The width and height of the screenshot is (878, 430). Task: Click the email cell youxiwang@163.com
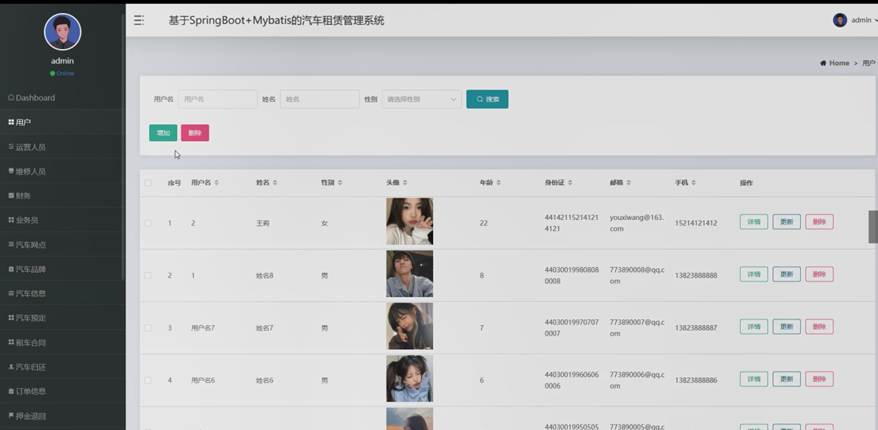click(x=637, y=223)
